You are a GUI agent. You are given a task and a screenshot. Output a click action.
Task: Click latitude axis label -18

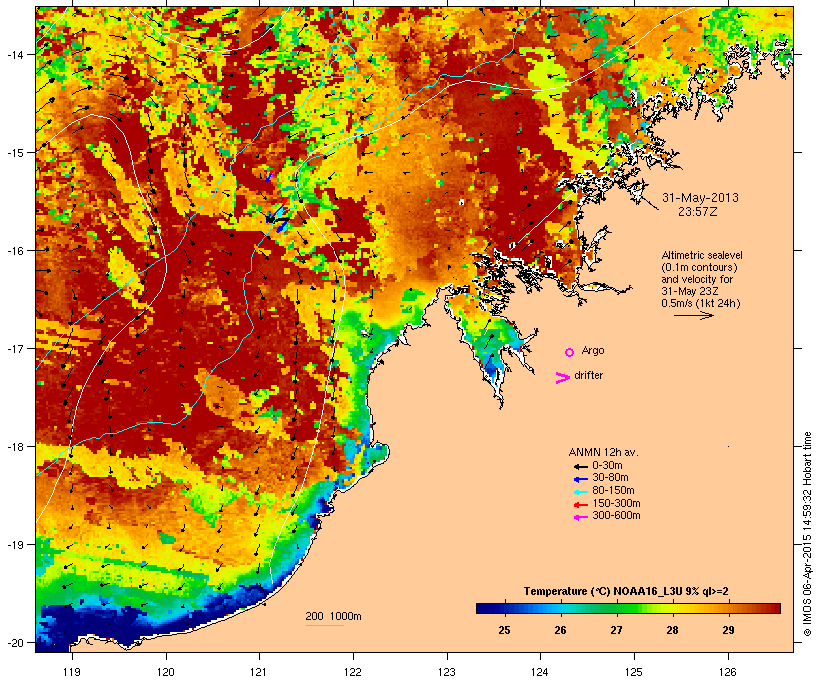pyautogui.click(x=15, y=447)
